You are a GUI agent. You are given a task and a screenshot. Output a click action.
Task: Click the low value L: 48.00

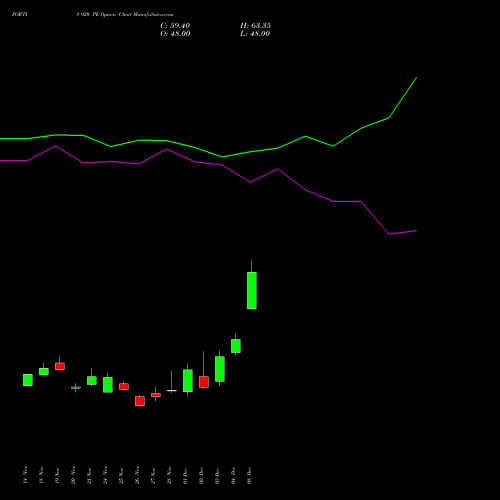[x=255, y=34]
